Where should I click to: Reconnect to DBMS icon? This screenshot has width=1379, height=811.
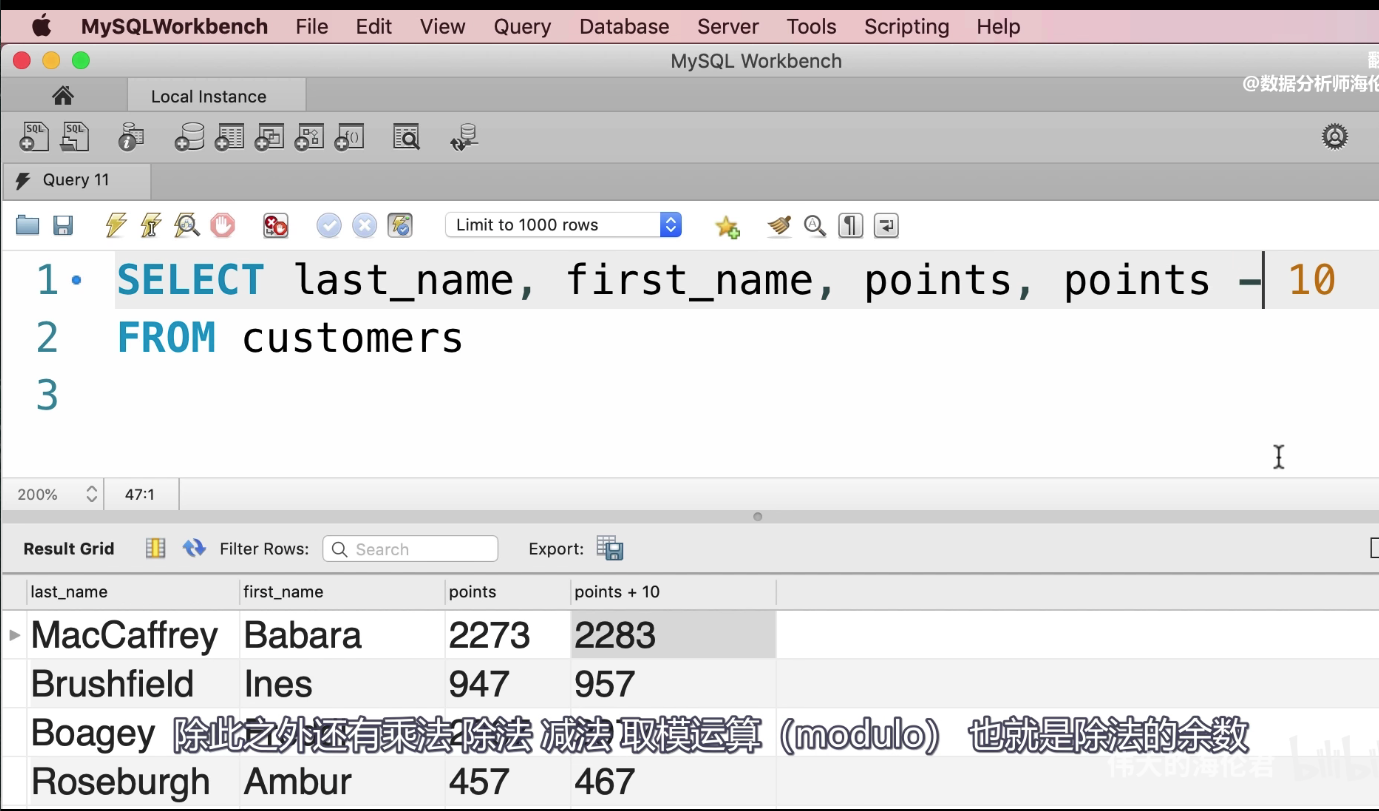tap(464, 136)
